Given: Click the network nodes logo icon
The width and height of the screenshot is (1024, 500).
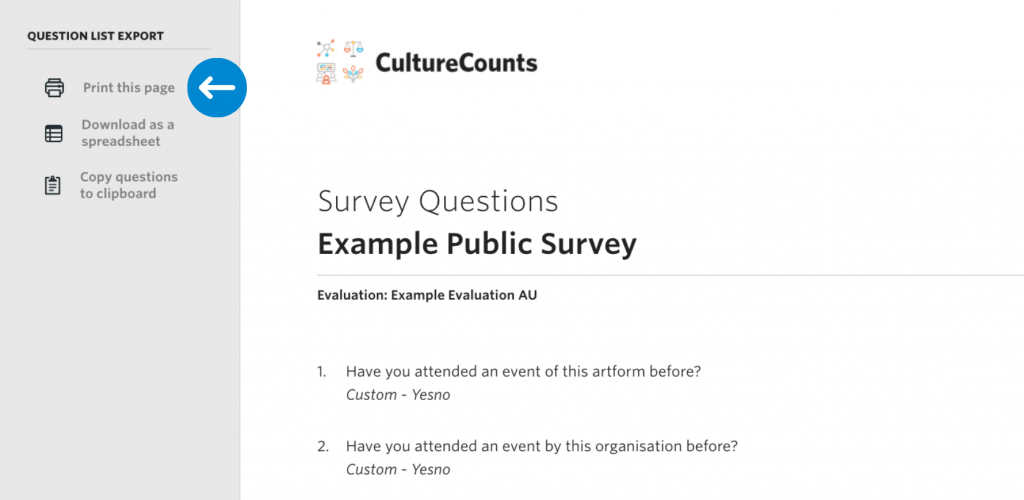Looking at the screenshot, I should click(x=326, y=49).
